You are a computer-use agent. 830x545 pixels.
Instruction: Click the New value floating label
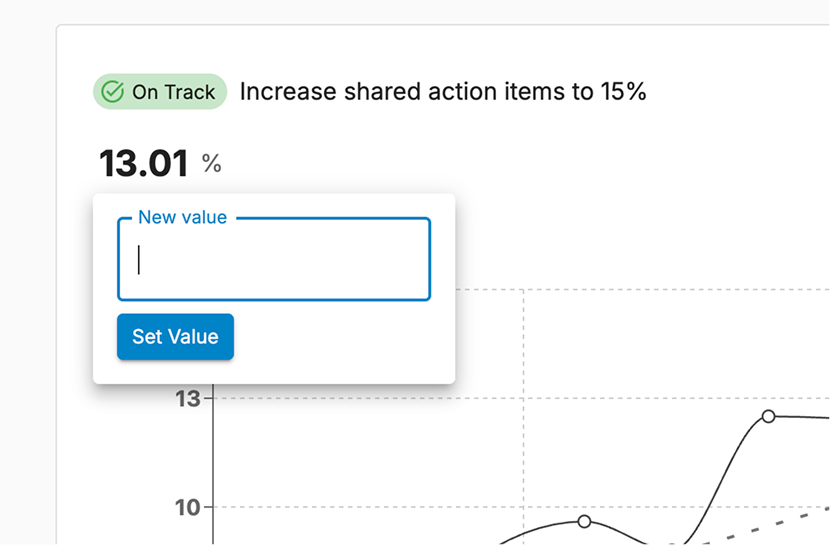coord(182,217)
